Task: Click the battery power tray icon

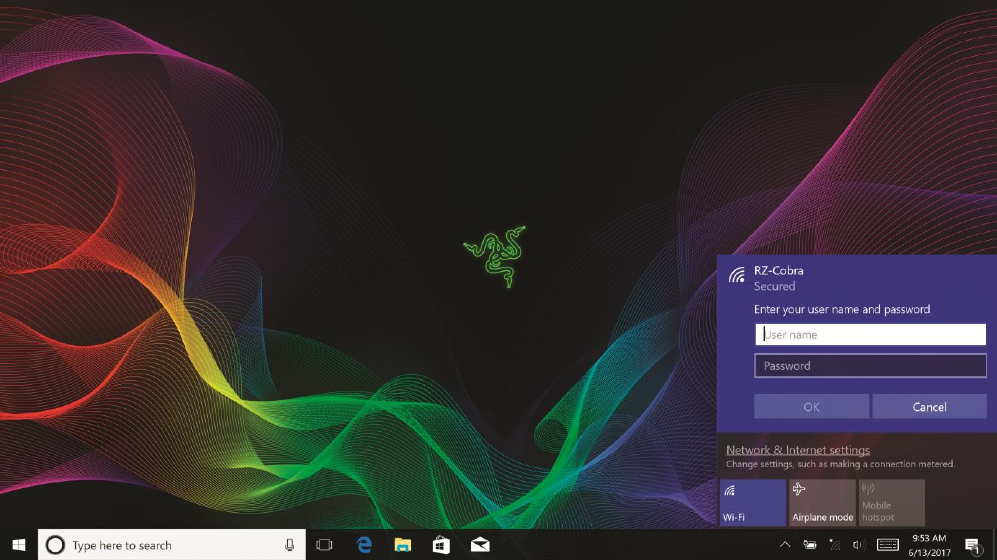Action: [x=809, y=545]
